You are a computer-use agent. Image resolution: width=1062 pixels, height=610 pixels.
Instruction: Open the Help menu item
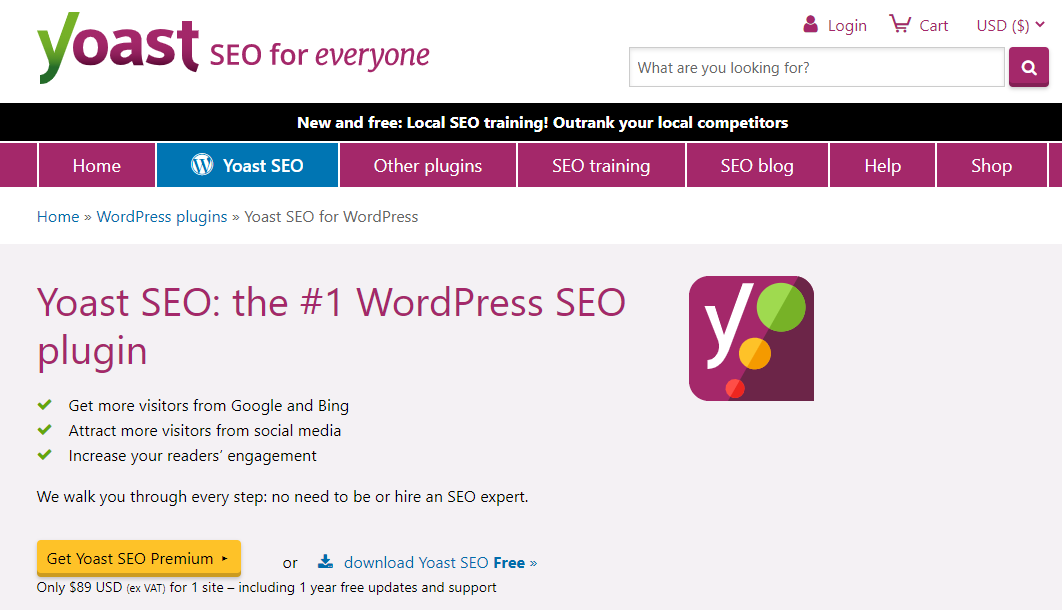pos(883,165)
